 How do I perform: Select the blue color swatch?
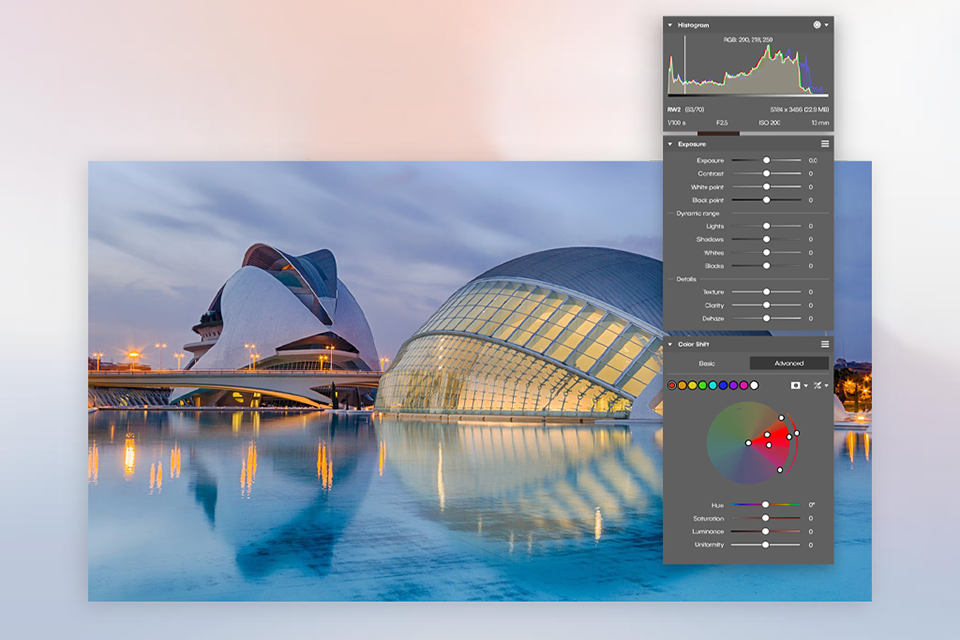723,385
